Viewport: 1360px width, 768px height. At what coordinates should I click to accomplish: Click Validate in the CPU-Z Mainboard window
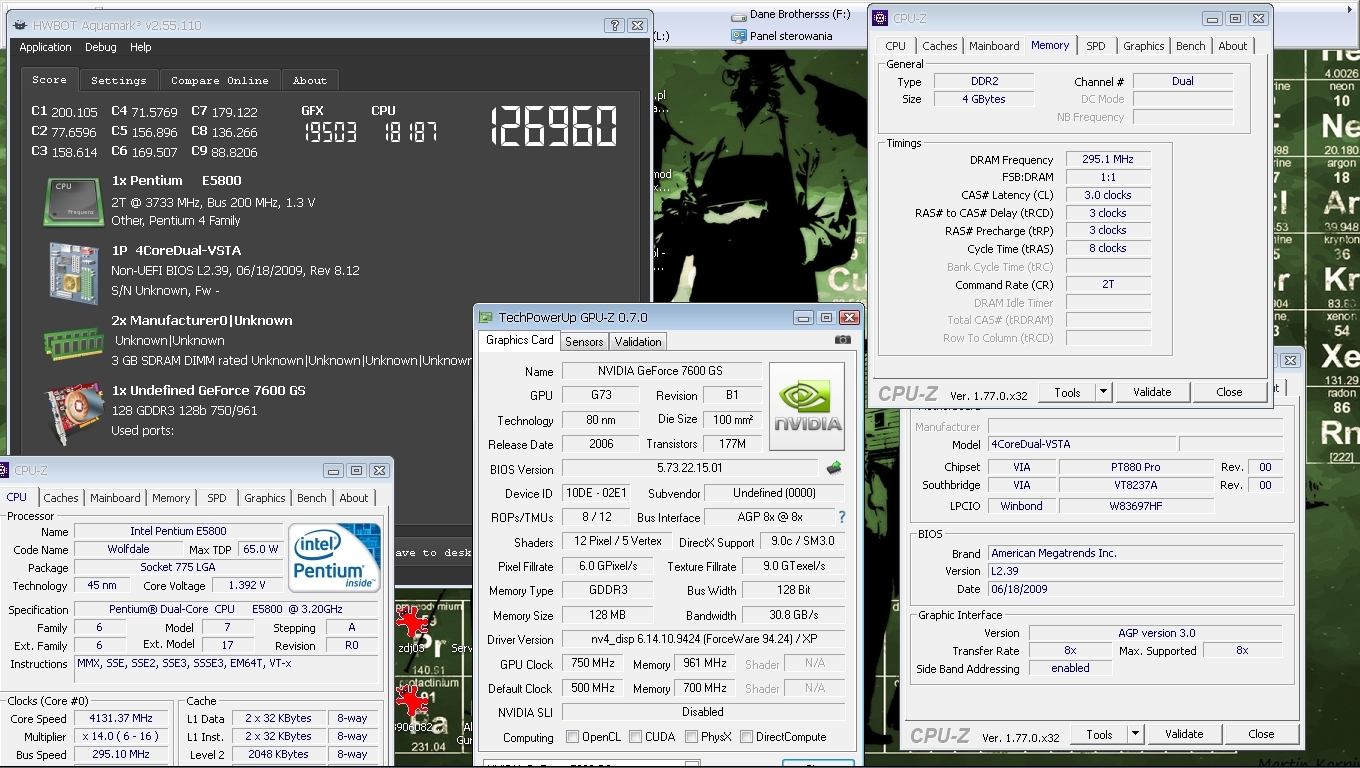pos(1183,734)
